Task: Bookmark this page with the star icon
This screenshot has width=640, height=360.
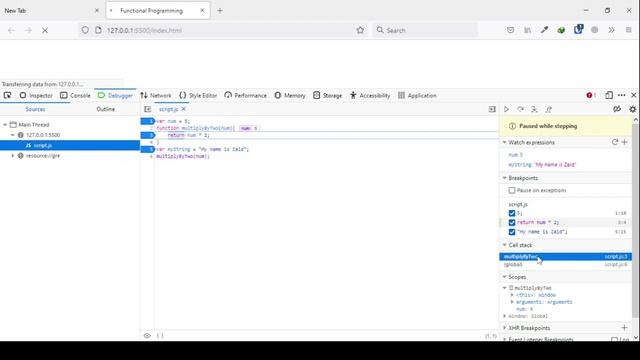Action: click(360, 30)
